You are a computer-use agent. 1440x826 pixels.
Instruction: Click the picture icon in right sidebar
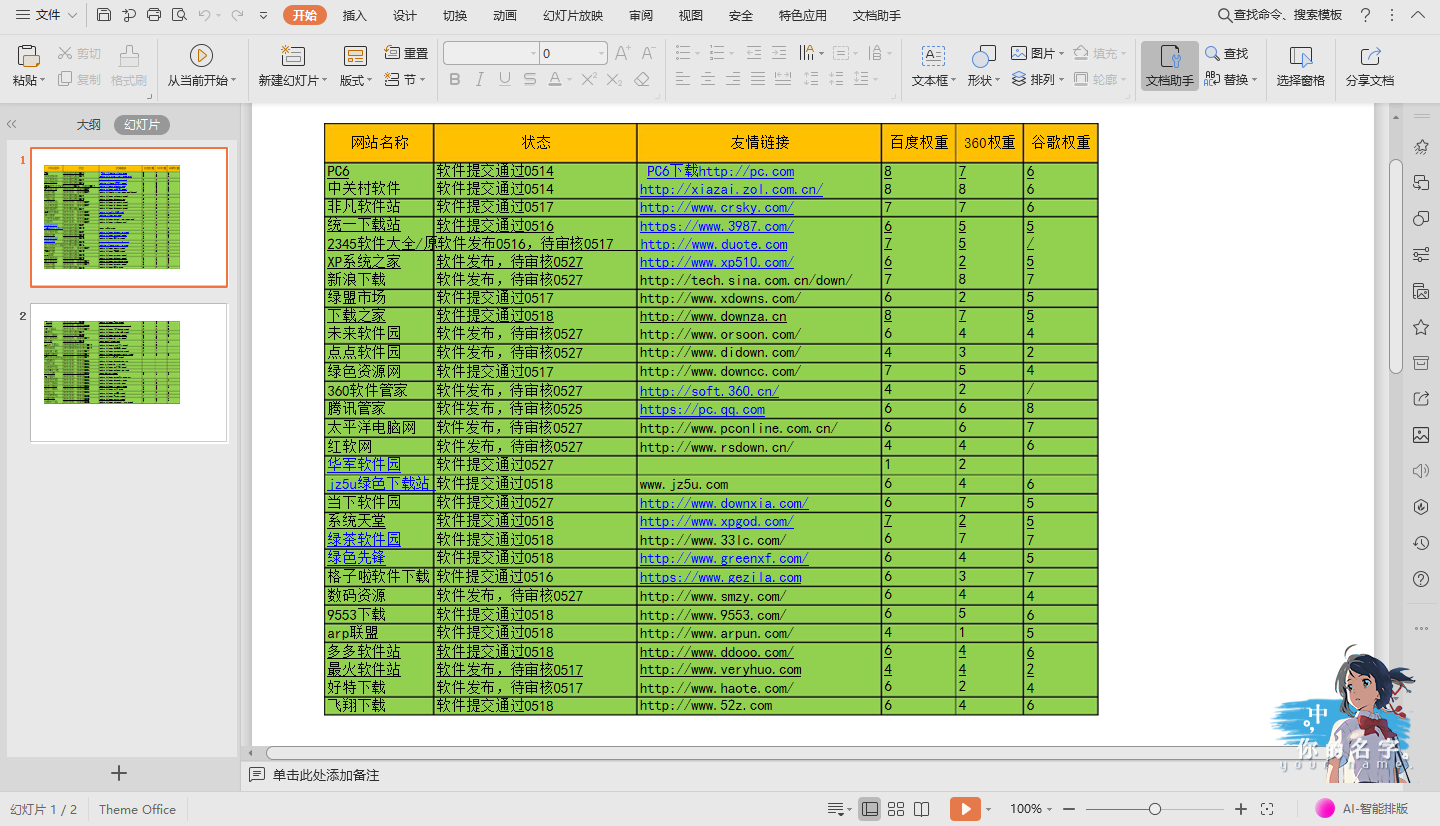click(x=1420, y=435)
